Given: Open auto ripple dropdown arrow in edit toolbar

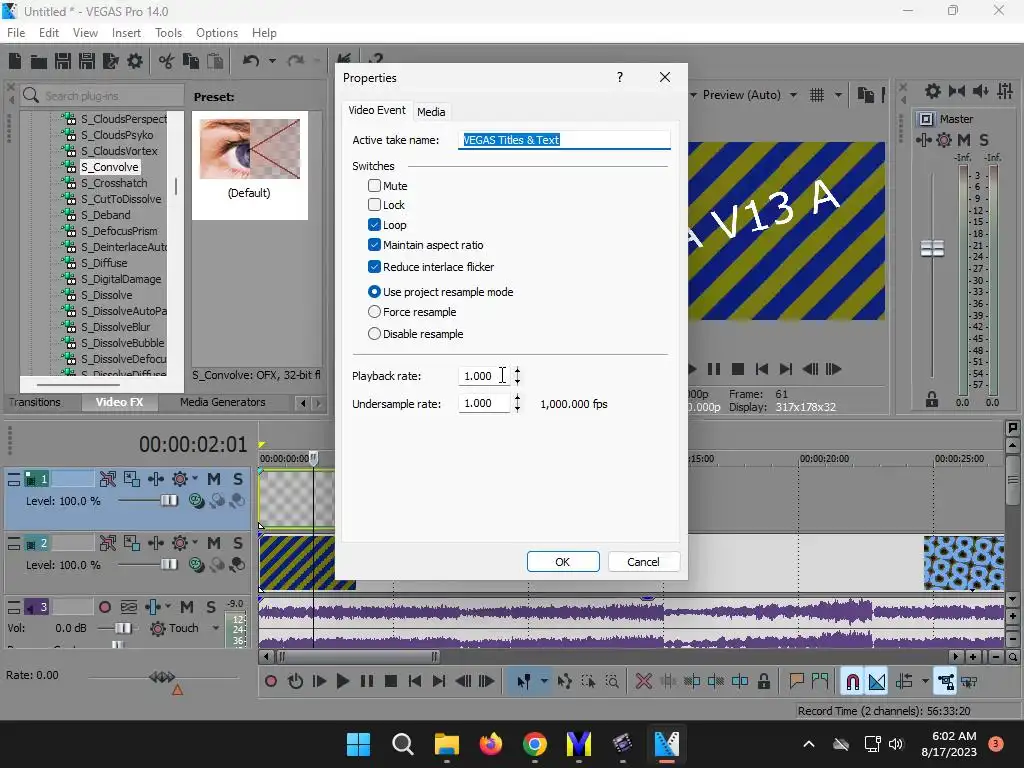Looking at the screenshot, I should coord(925,682).
